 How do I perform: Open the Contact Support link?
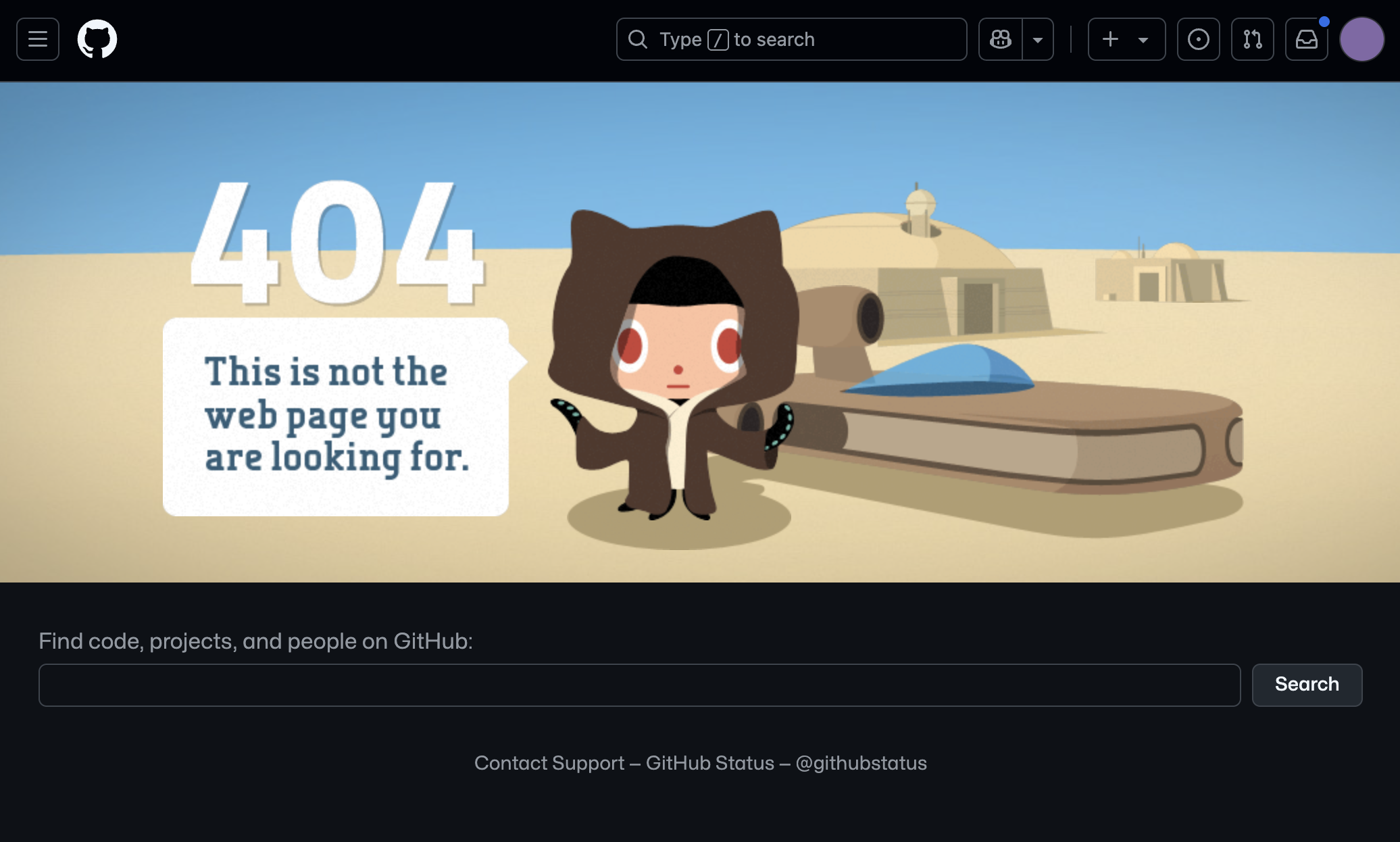click(549, 763)
